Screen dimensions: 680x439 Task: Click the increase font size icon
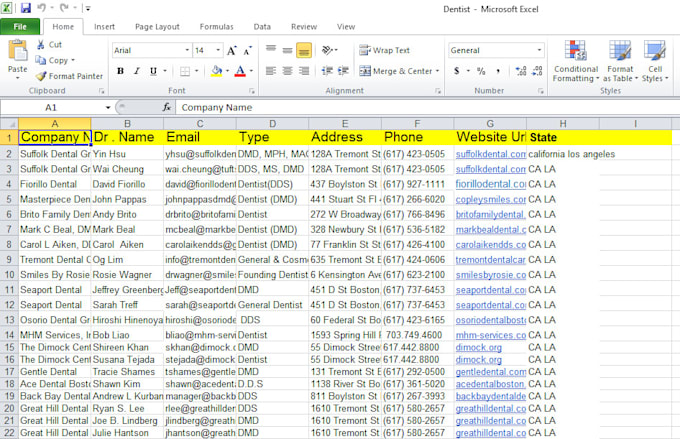click(232, 50)
